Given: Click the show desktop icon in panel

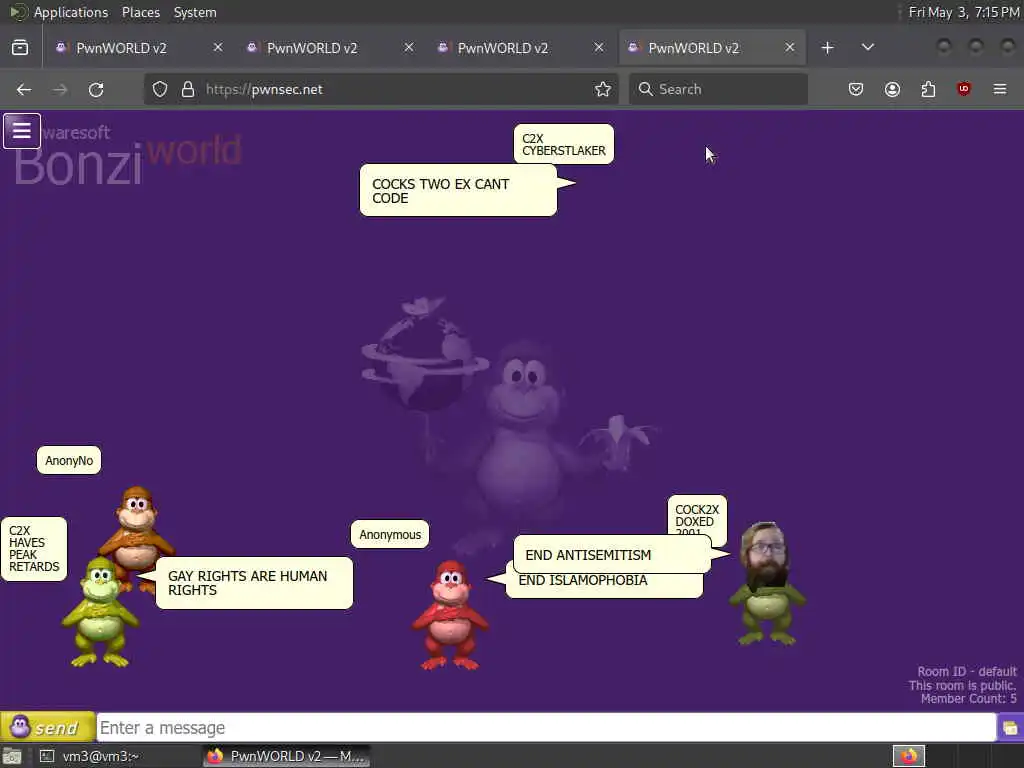Looking at the screenshot, I should (12, 756).
